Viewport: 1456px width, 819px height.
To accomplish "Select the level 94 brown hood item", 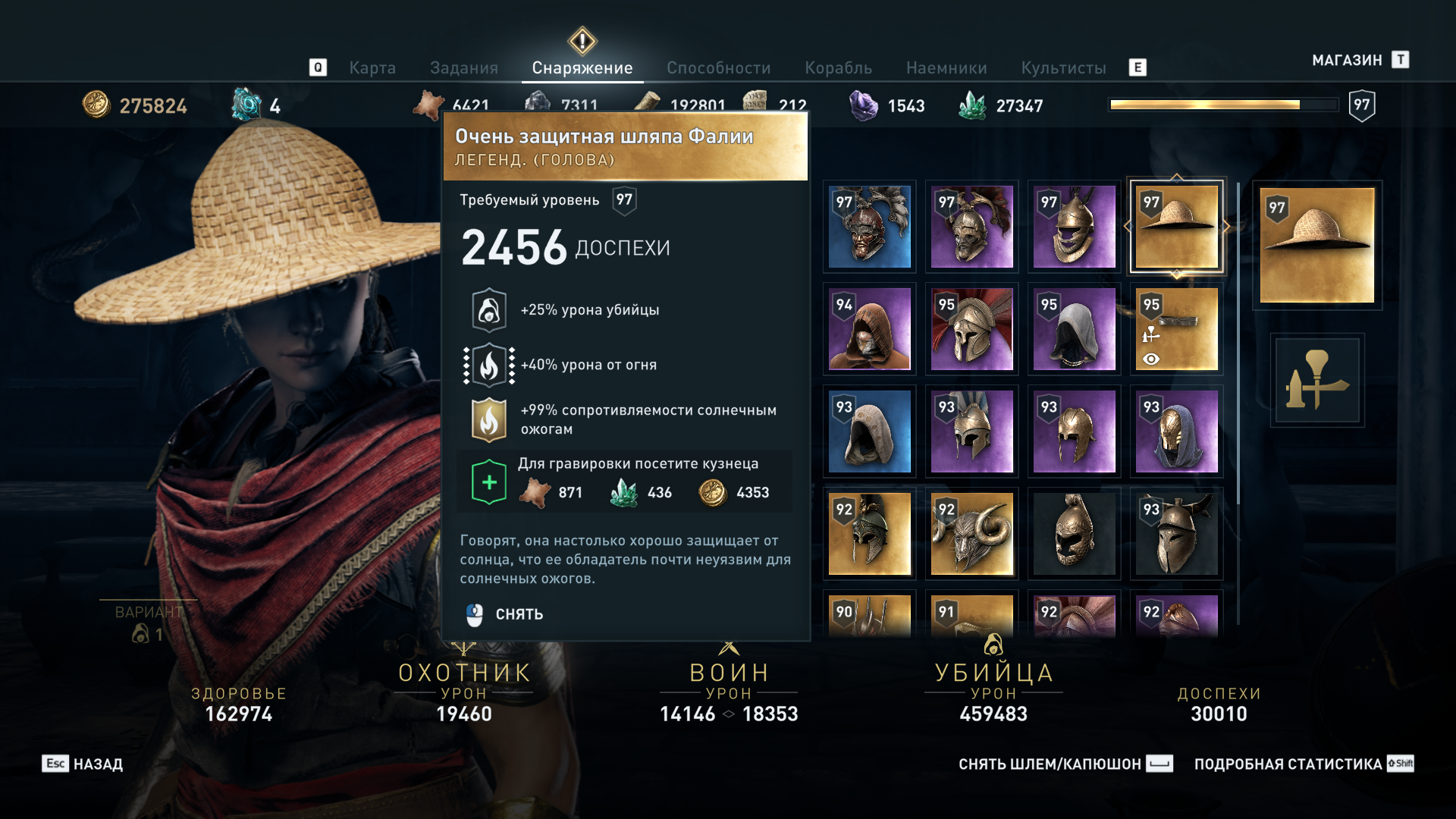I will (x=869, y=329).
